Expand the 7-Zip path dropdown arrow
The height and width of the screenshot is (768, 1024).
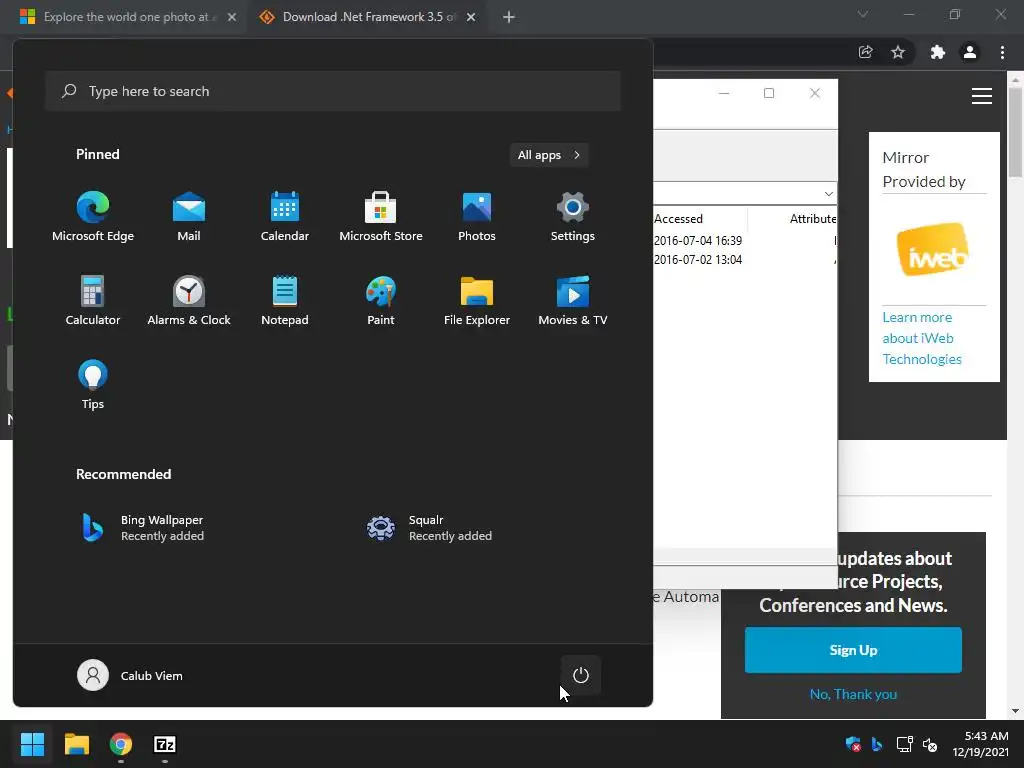click(828, 194)
